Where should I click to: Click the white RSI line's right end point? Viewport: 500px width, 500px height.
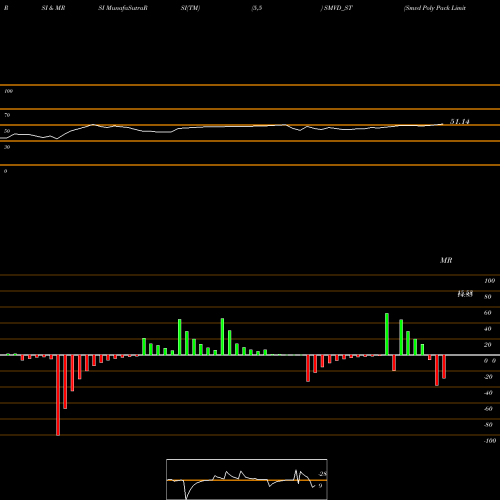[x=443, y=124]
